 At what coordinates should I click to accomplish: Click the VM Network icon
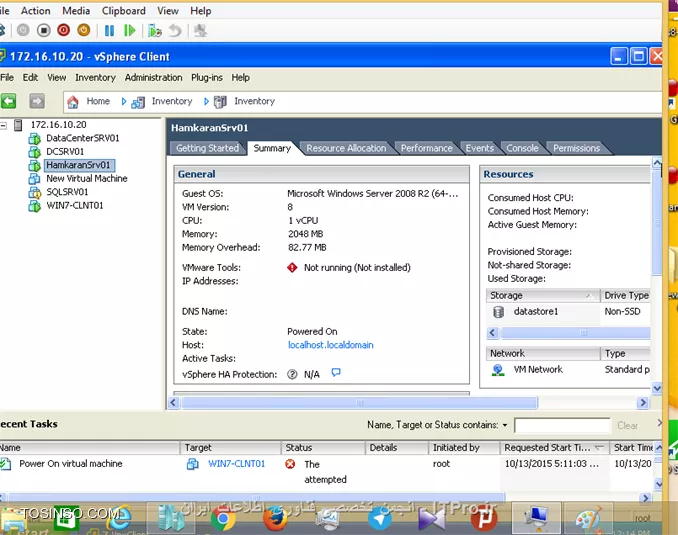(x=498, y=370)
